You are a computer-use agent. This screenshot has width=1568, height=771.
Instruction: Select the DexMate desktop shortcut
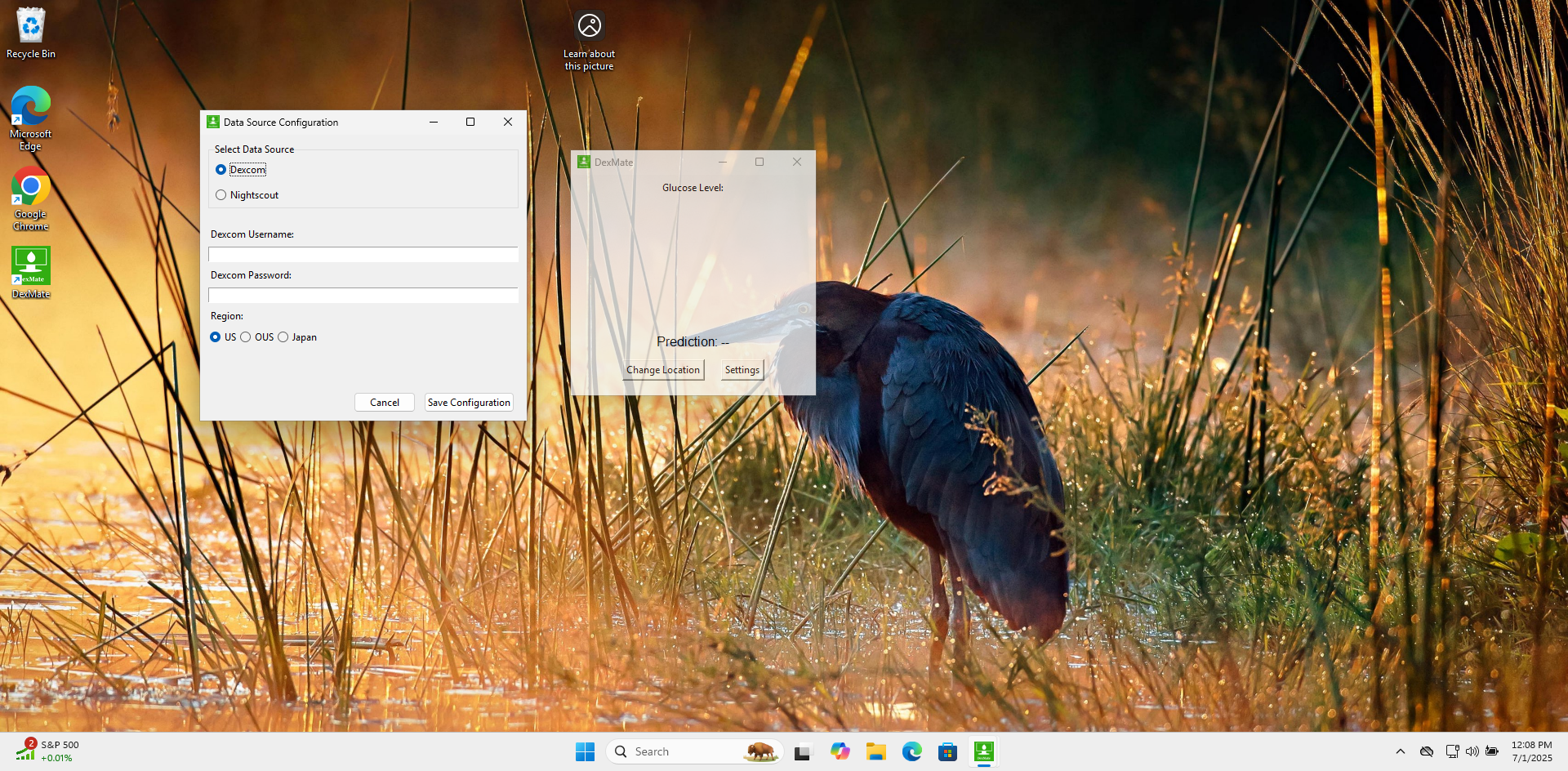point(31,273)
